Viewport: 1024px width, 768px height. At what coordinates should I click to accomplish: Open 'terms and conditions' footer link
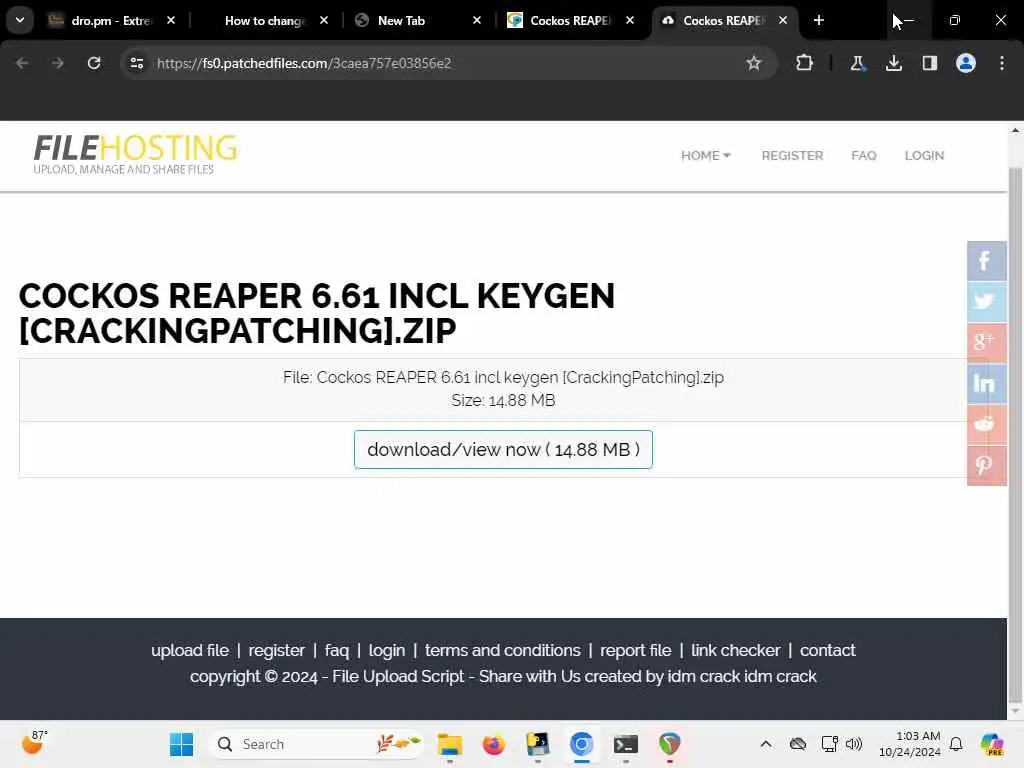(502, 650)
